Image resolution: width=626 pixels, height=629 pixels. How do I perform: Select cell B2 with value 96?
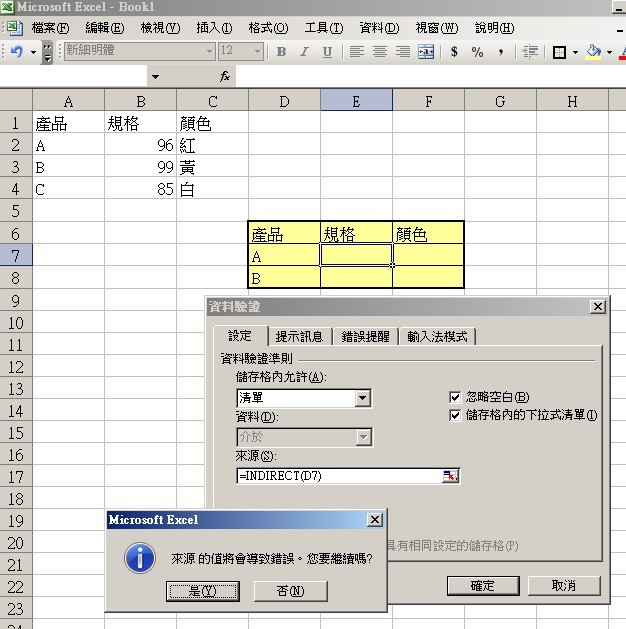click(x=140, y=145)
